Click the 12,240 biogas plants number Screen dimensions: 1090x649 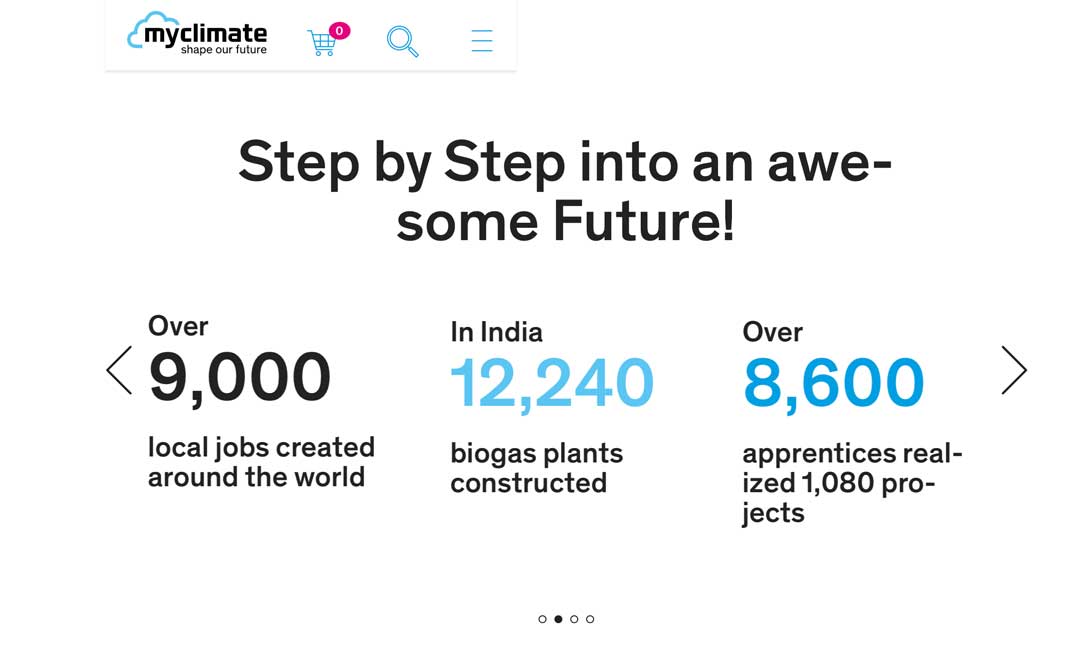click(552, 384)
